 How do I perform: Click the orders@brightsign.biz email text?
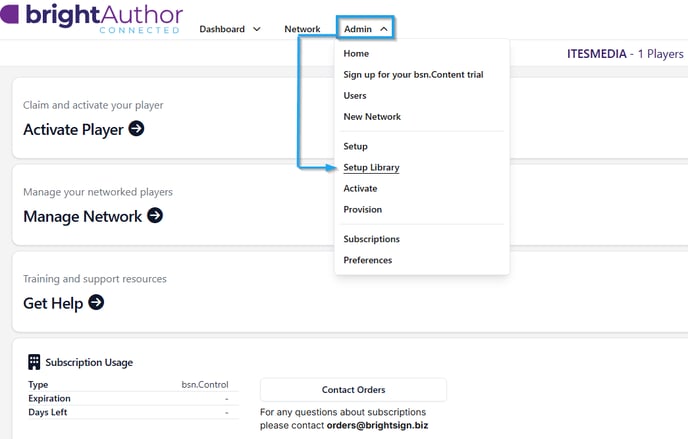point(377,425)
